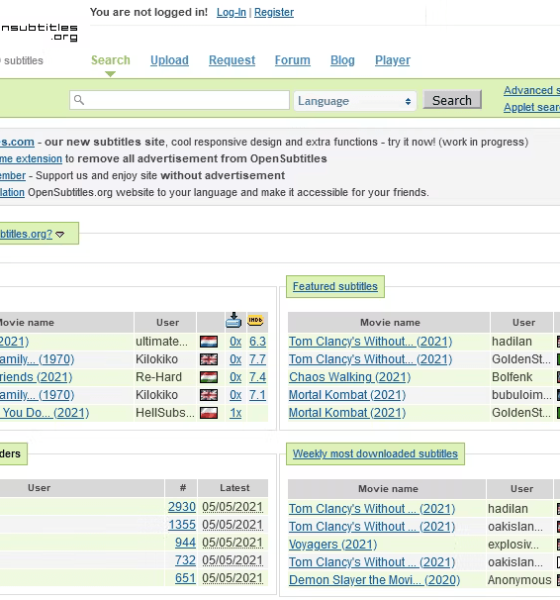
Task: Open featured Tom Clancy's Without by GoldenSt...
Action: coord(371,359)
